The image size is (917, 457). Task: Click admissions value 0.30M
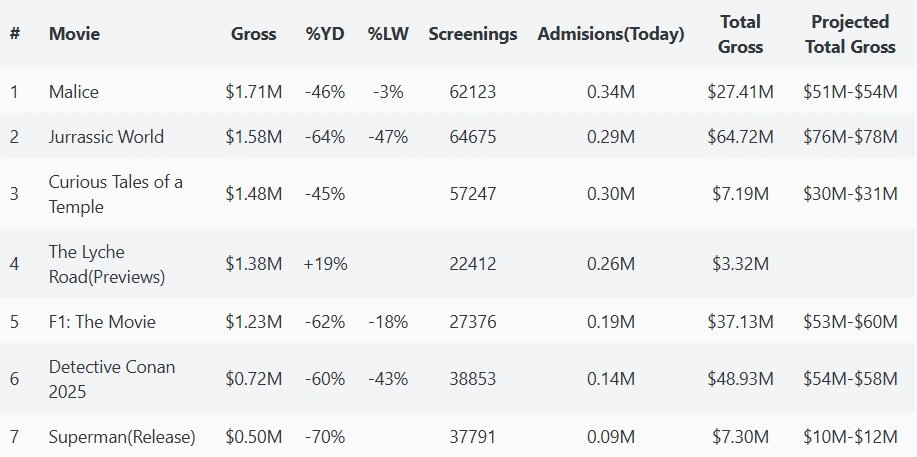point(611,194)
